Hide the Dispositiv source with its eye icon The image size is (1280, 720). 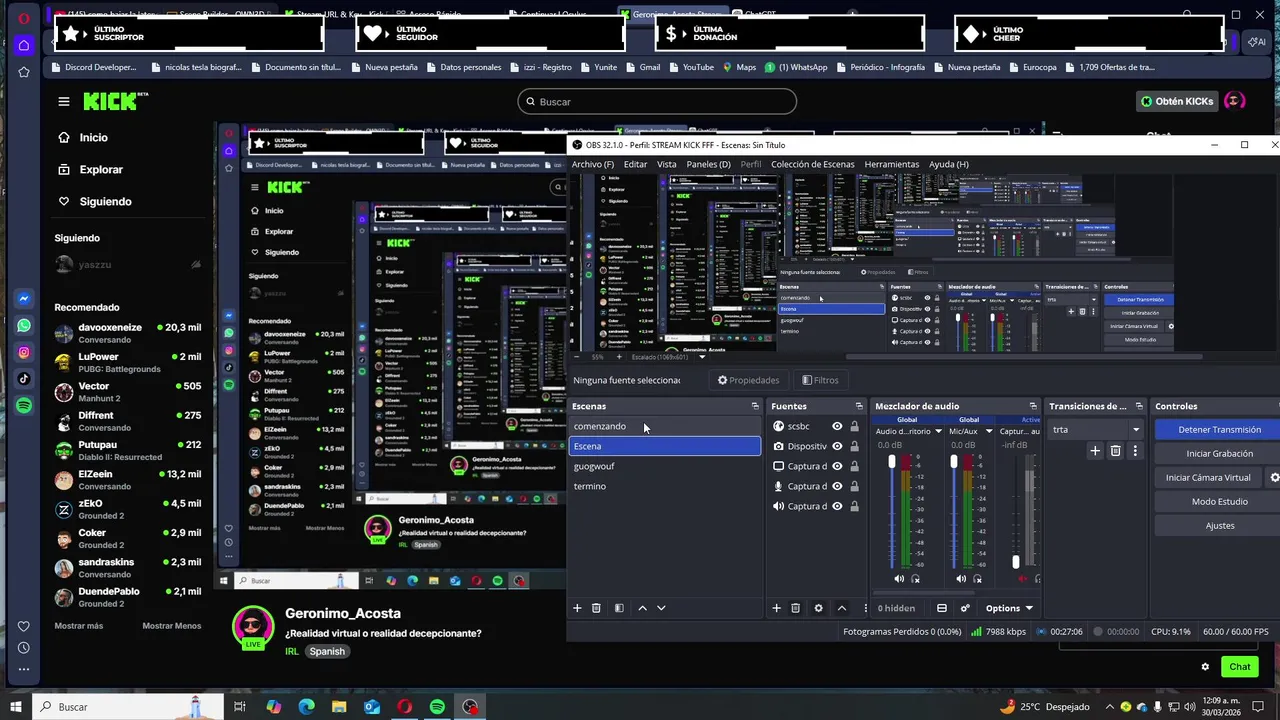[x=837, y=446]
